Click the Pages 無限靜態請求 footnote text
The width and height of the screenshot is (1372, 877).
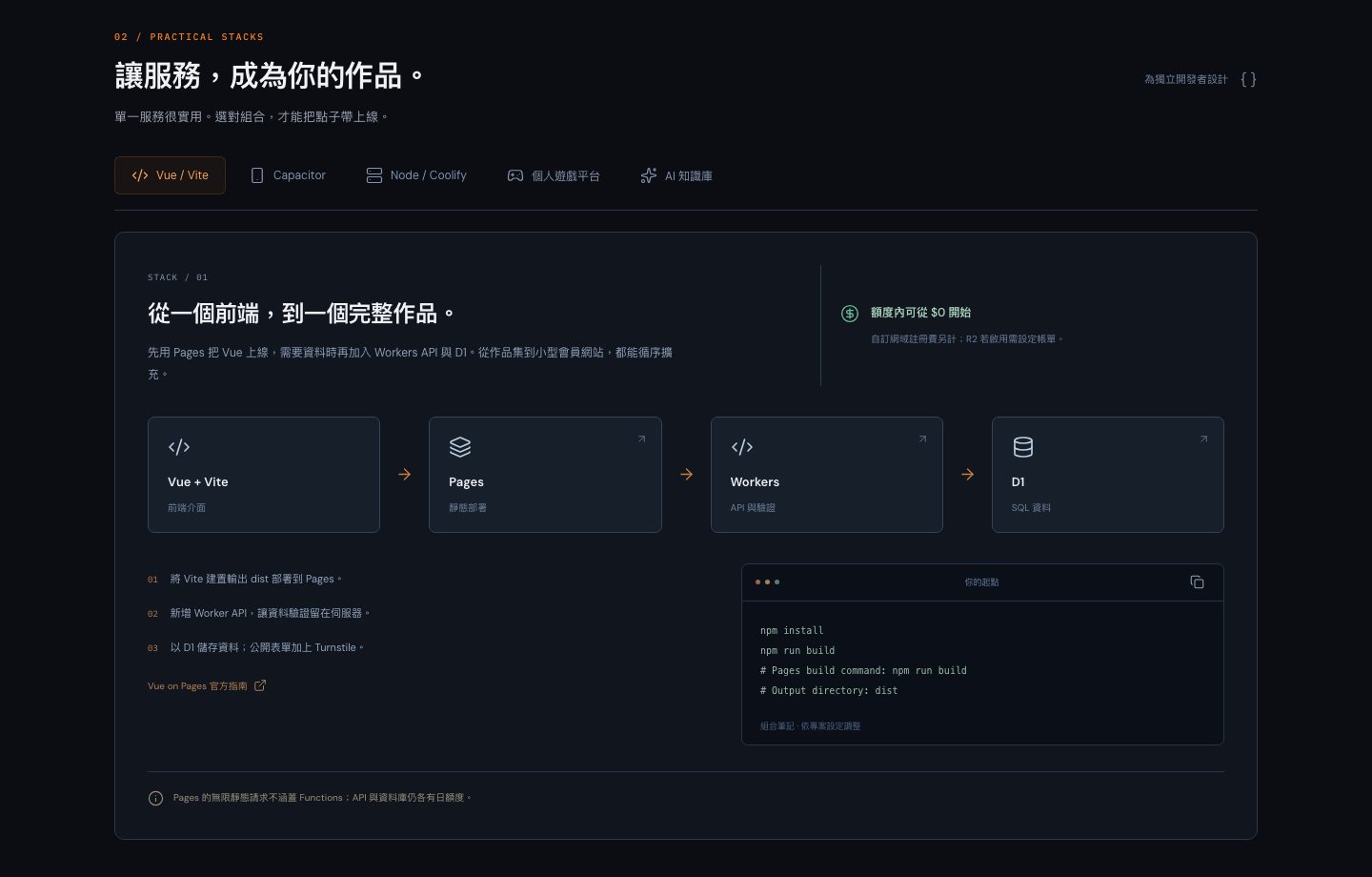[322, 798]
